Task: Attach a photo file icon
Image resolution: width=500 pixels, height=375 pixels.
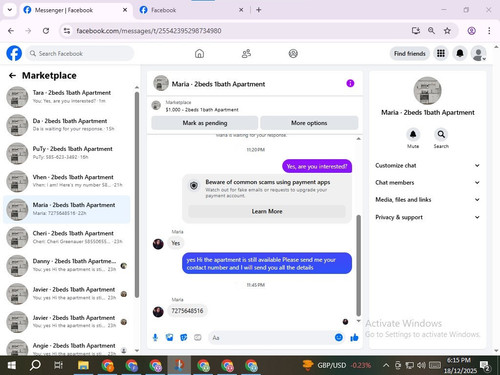Action: tap(170, 338)
